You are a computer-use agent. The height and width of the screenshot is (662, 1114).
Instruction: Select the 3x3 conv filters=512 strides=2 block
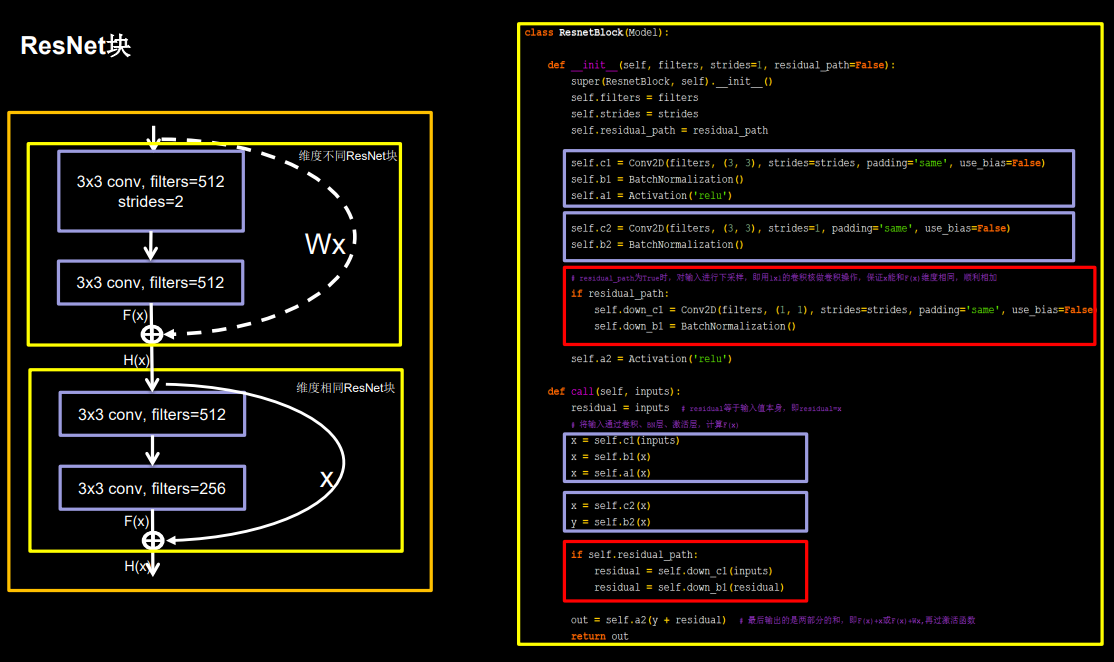tap(151, 191)
